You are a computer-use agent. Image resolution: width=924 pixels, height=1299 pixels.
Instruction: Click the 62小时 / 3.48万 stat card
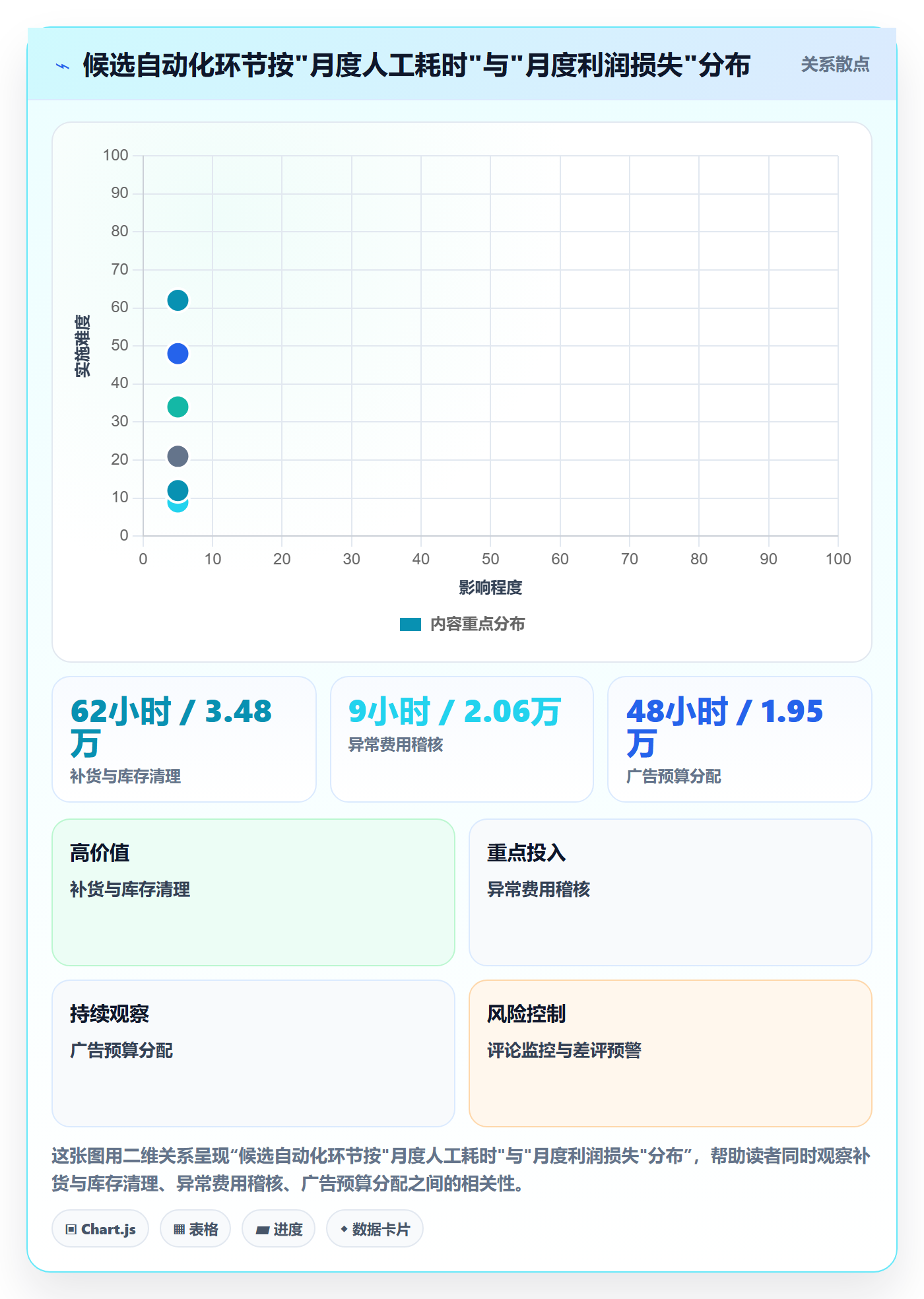point(184,739)
